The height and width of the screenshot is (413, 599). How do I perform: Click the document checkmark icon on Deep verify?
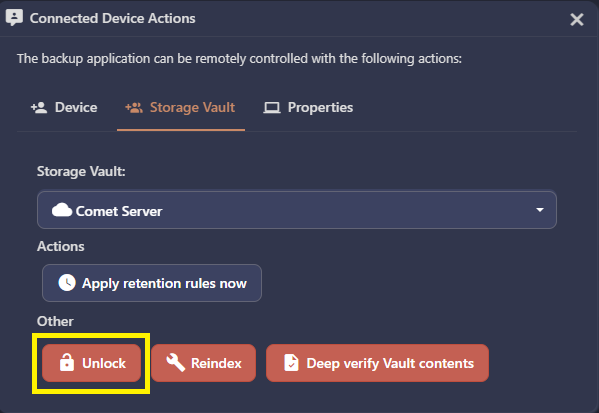[x=291, y=363]
